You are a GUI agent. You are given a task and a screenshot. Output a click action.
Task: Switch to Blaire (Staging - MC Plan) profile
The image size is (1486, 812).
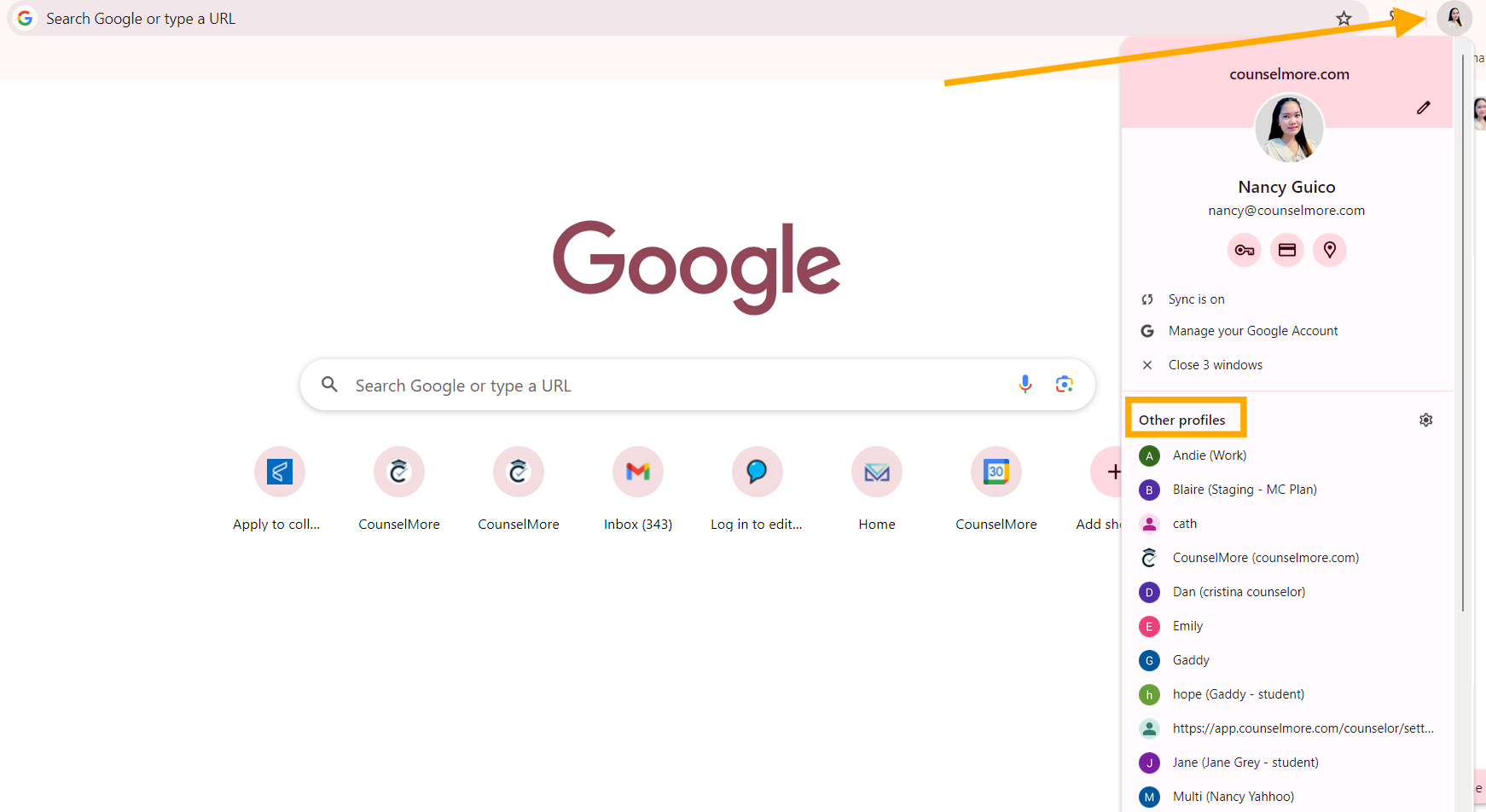[1287, 490]
